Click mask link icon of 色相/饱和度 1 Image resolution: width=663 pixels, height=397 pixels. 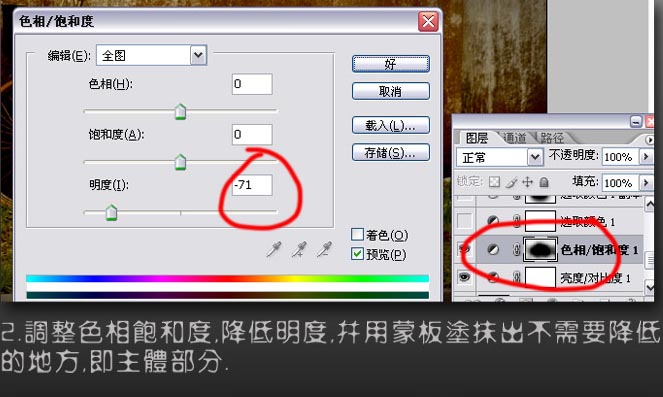pos(516,249)
